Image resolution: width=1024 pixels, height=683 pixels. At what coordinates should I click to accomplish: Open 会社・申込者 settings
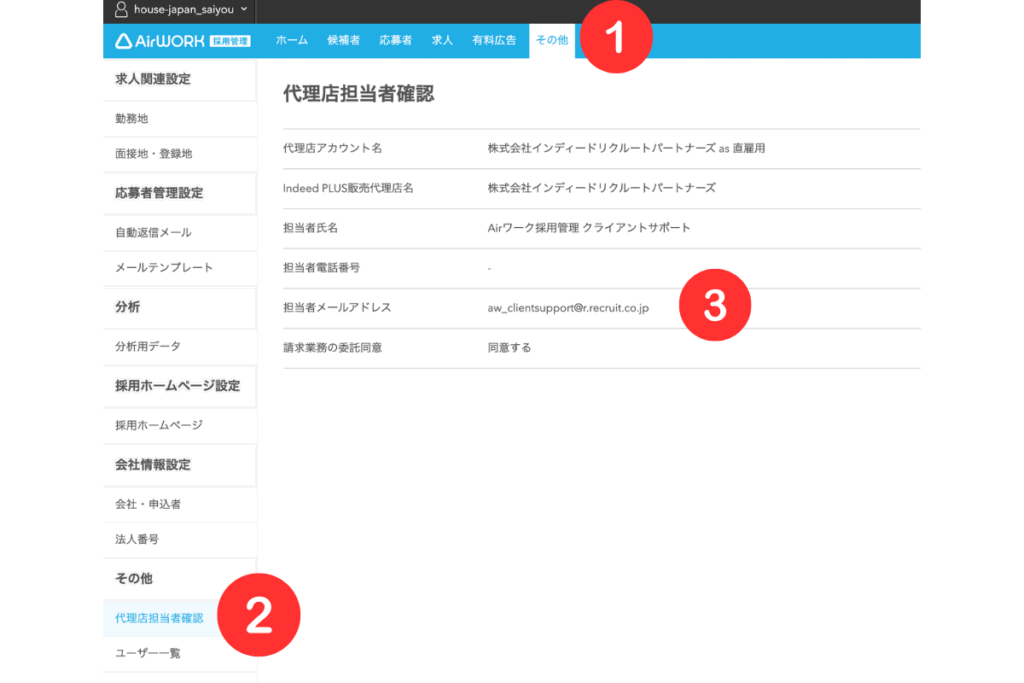coord(180,505)
